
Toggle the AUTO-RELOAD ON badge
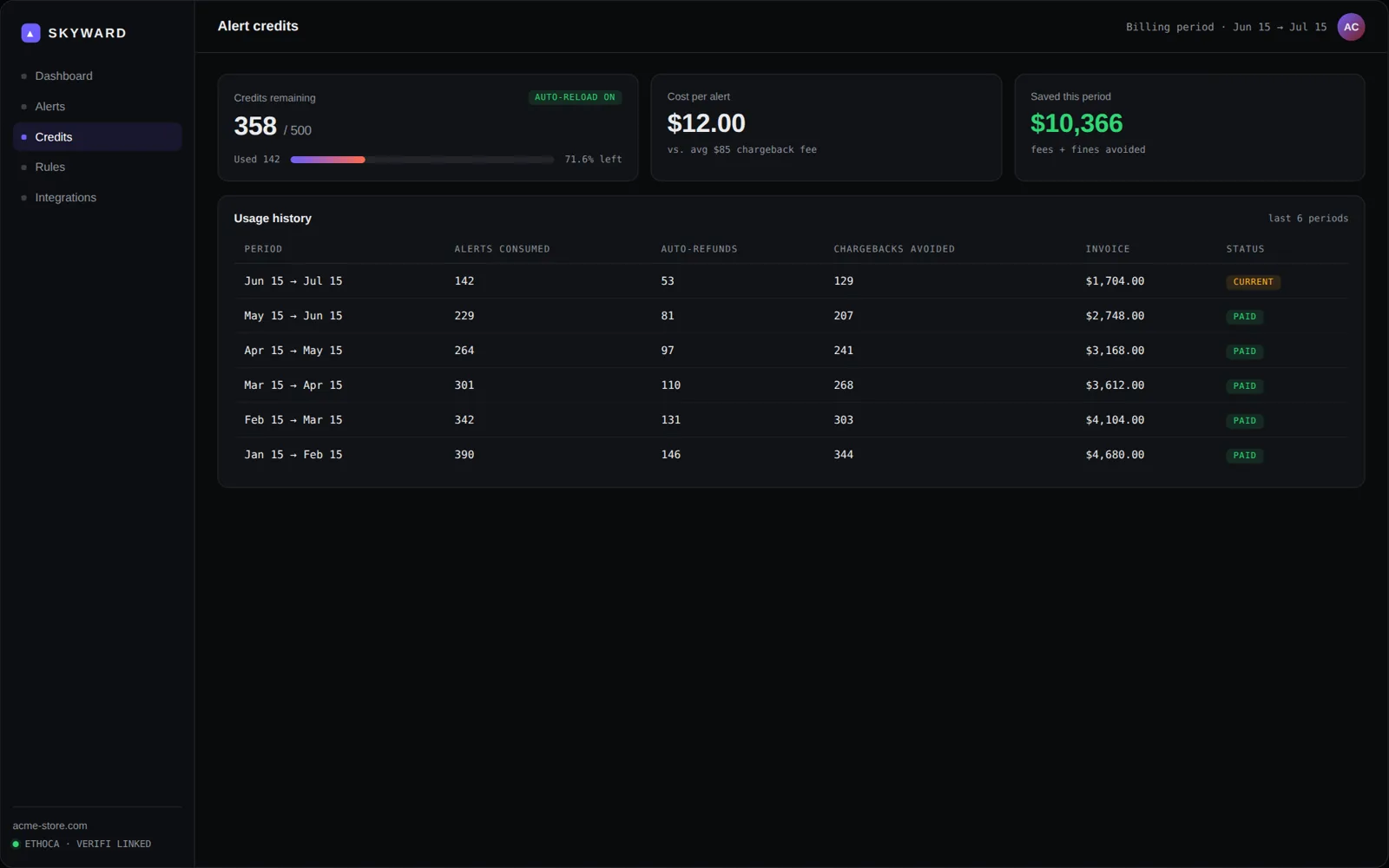point(575,97)
